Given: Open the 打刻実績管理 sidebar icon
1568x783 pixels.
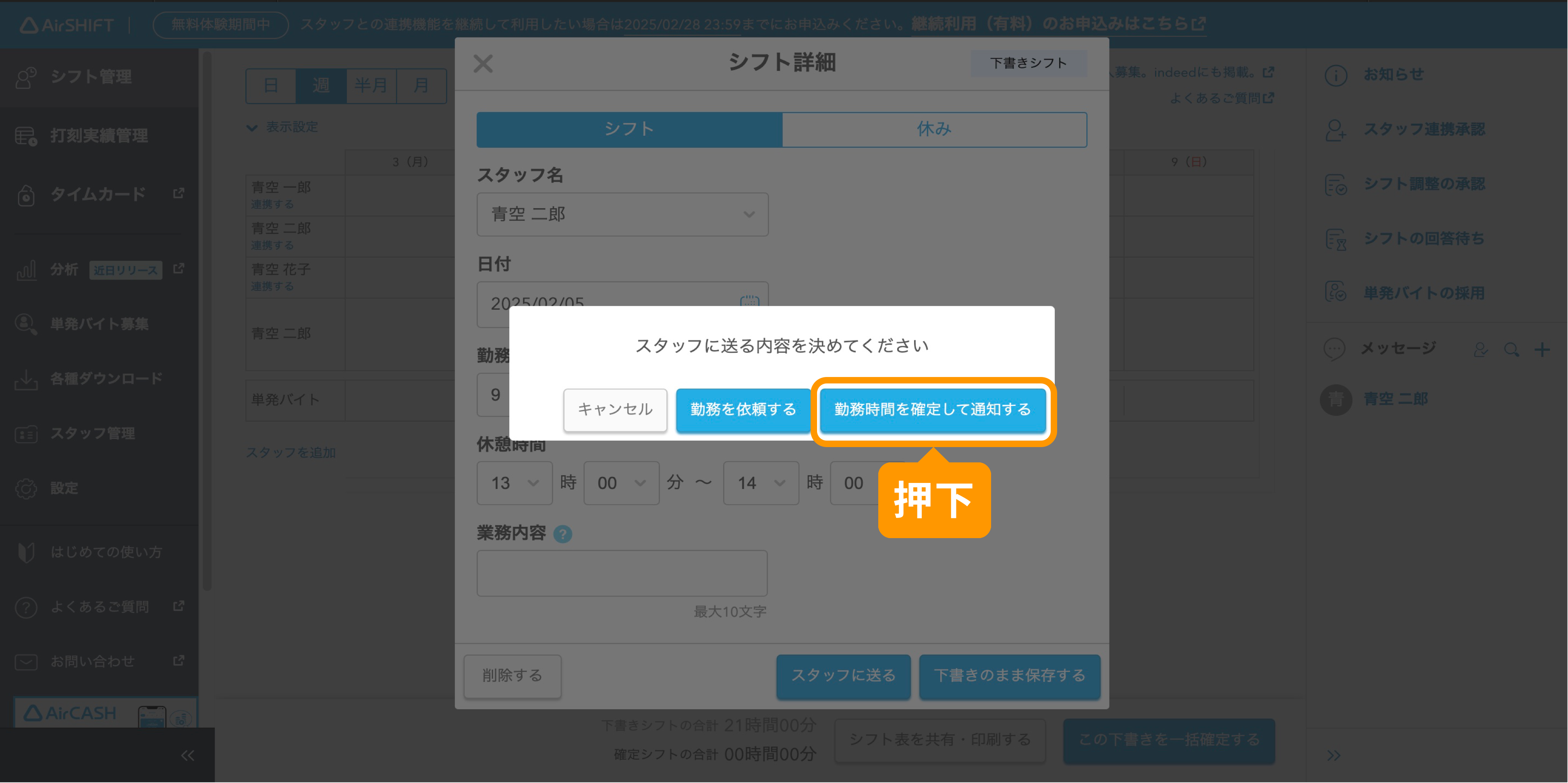Looking at the screenshot, I should coord(25,136).
